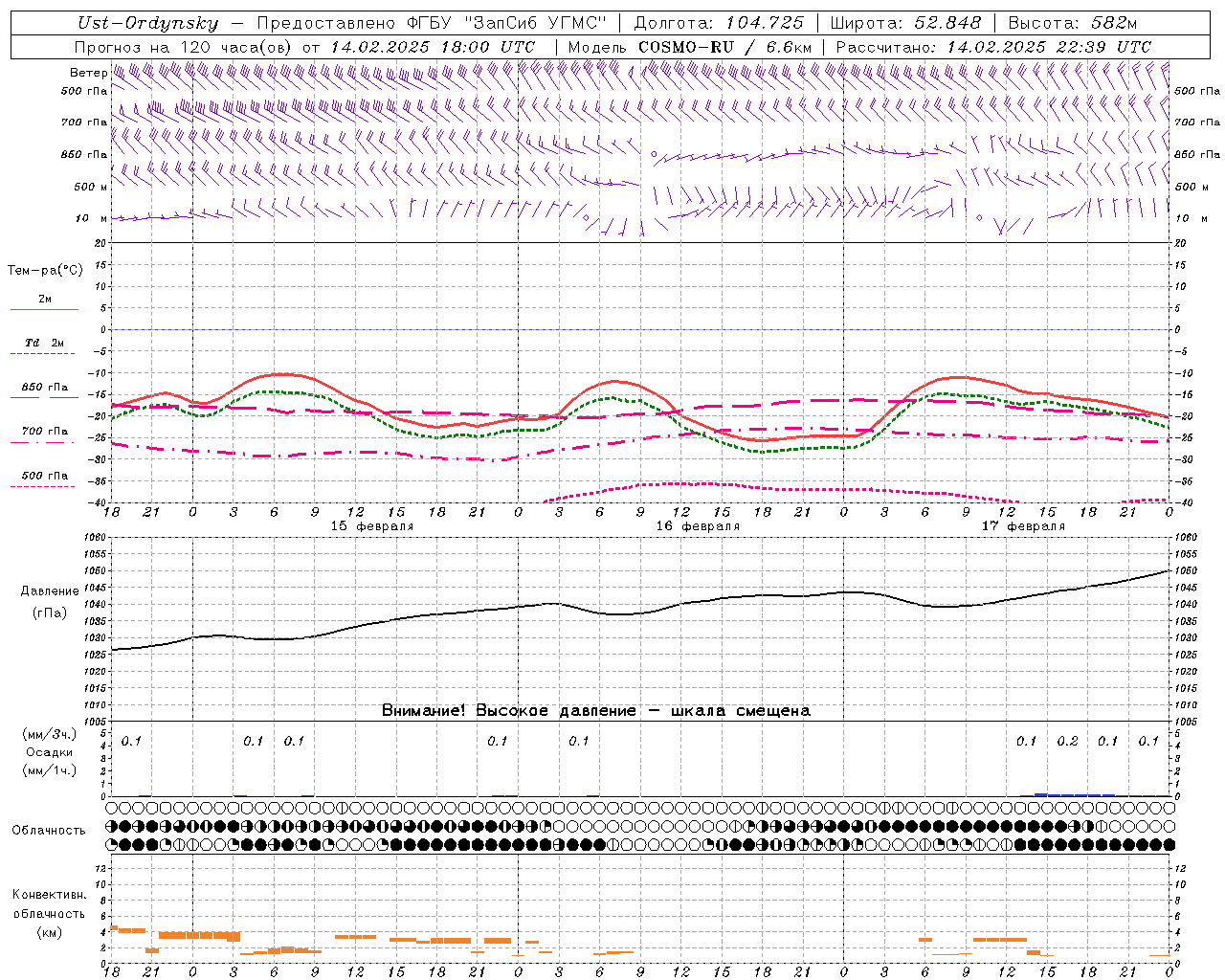Click the 'Широта: 52.848' header field
The image size is (1225, 980).
905,23
